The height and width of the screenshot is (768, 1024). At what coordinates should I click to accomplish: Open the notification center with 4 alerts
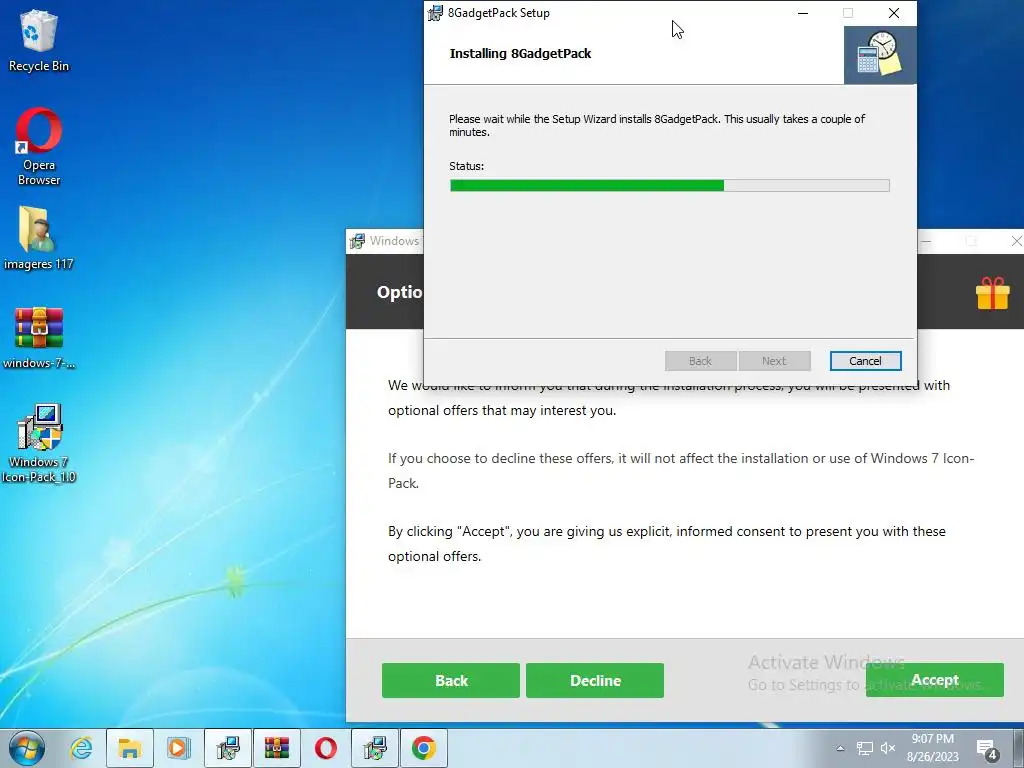pos(986,750)
